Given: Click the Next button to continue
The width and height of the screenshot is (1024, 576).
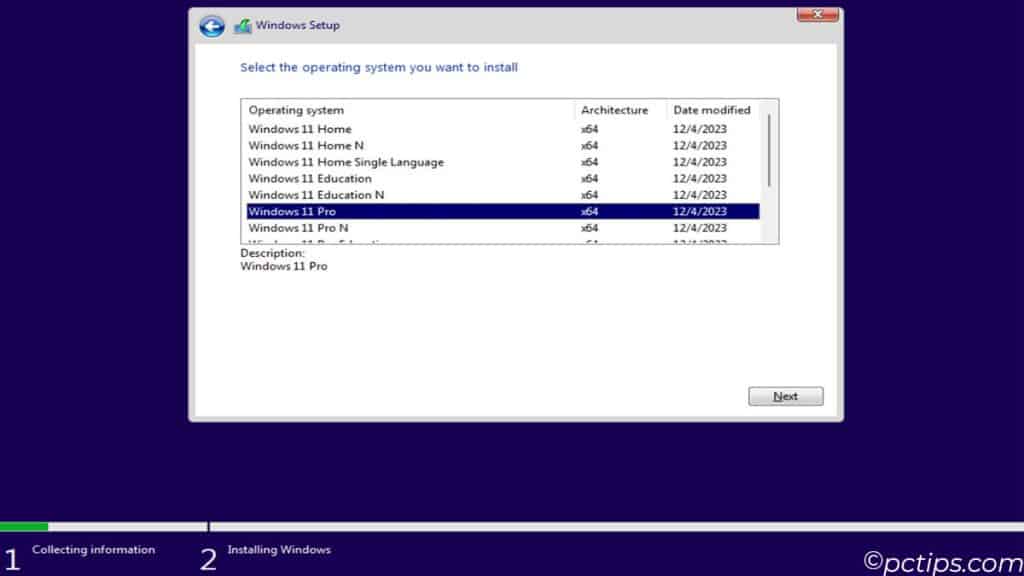Looking at the screenshot, I should 785,396.
